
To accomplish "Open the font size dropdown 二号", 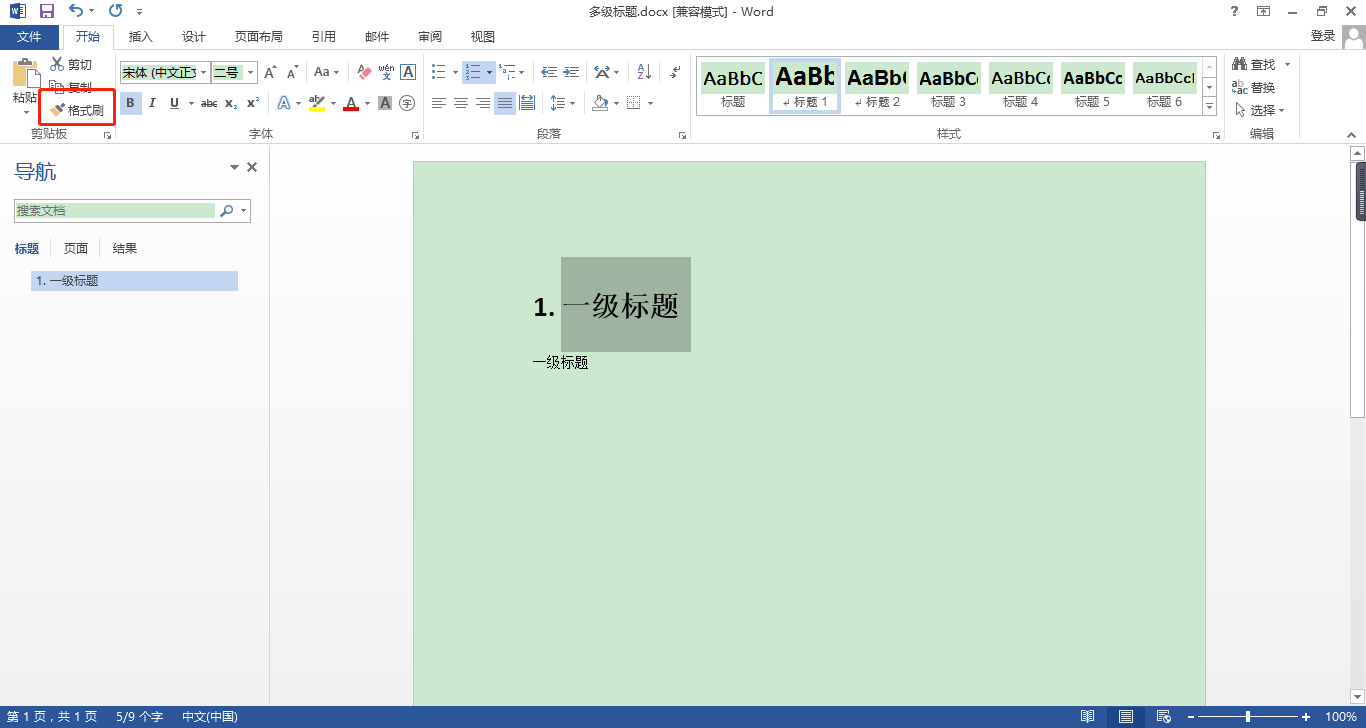I will click(251, 73).
